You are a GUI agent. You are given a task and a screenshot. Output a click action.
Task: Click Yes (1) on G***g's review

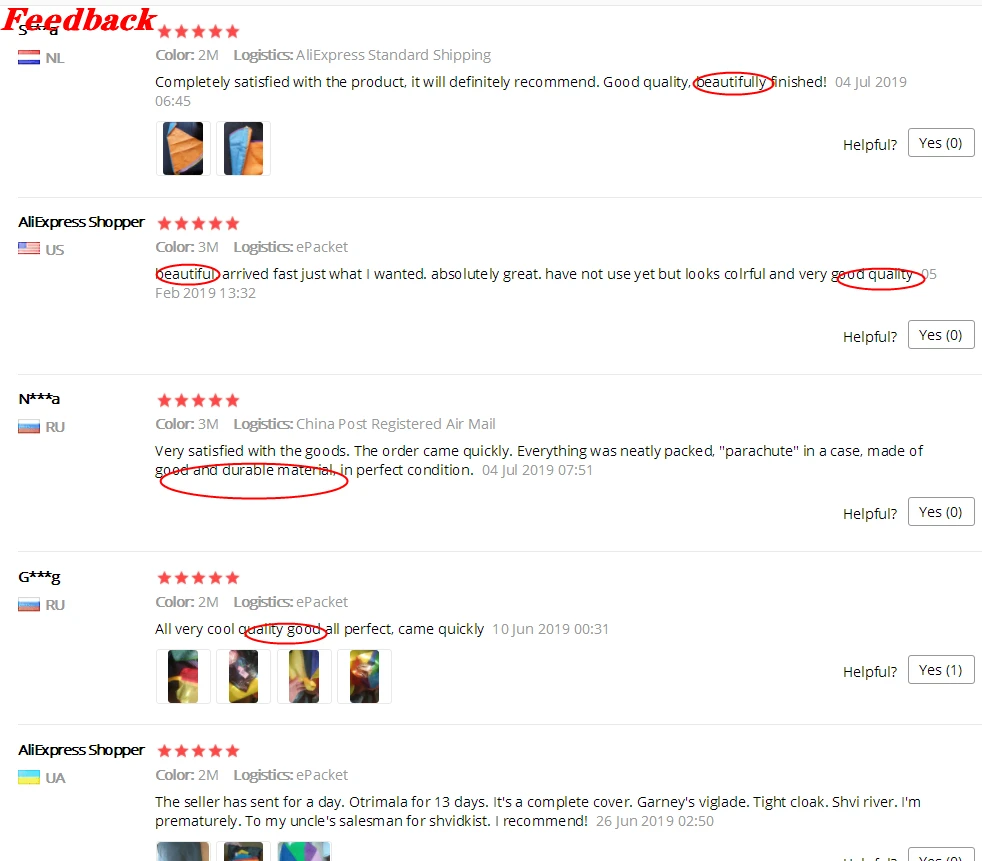coord(941,670)
